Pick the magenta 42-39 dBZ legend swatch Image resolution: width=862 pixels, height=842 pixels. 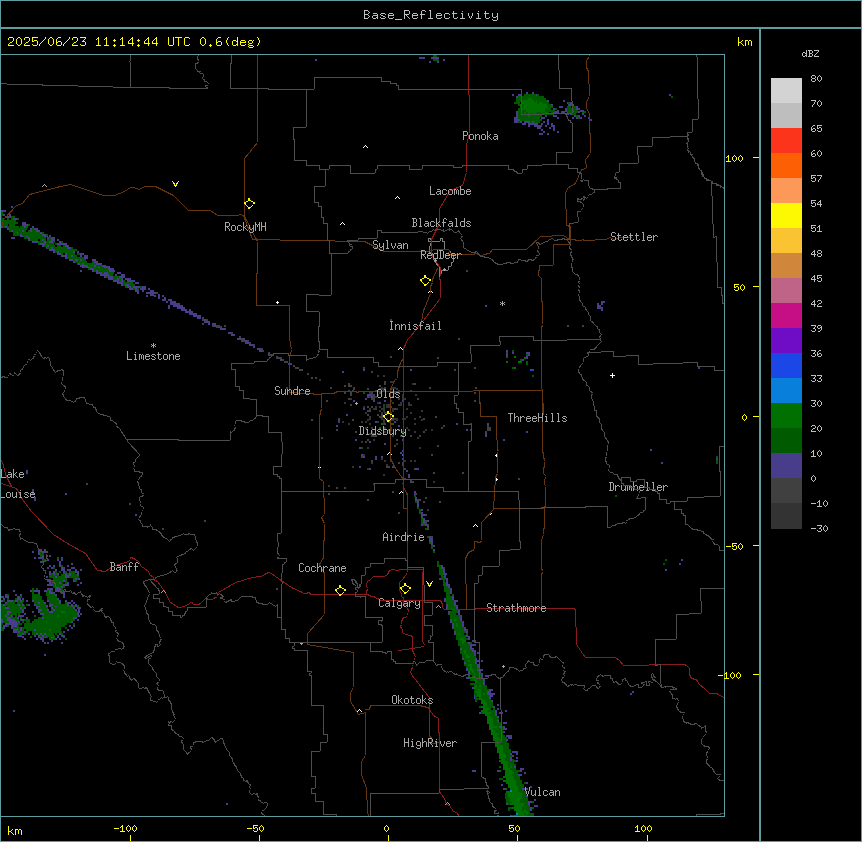(786, 315)
